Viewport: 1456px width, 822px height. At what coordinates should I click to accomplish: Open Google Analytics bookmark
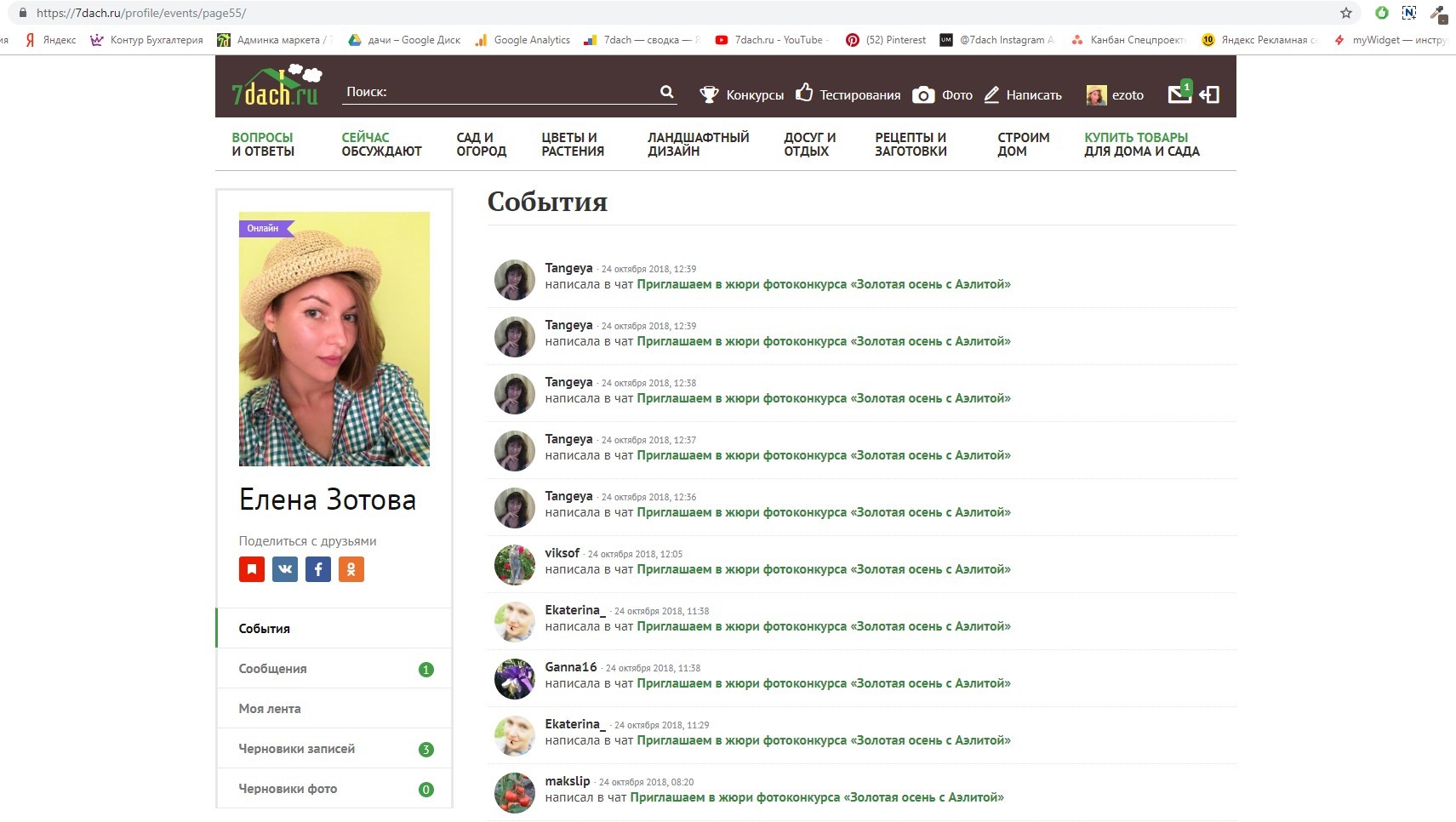click(522, 40)
